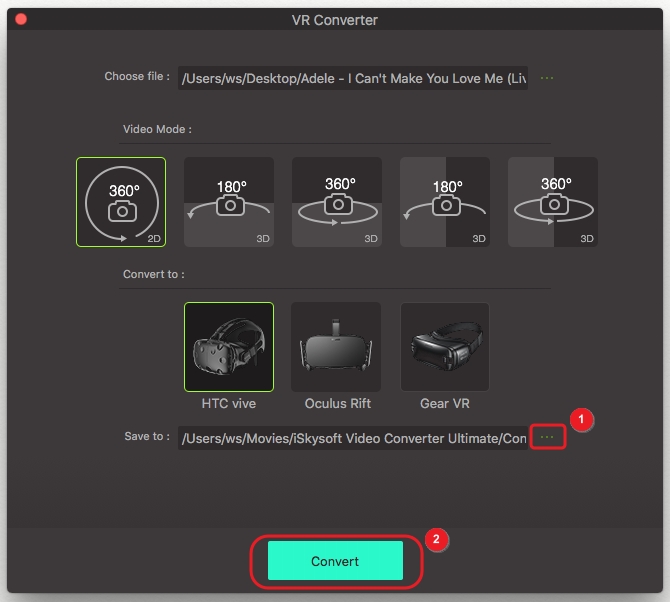
Task: Select the 360° 2D video mode
Action: 121,202
